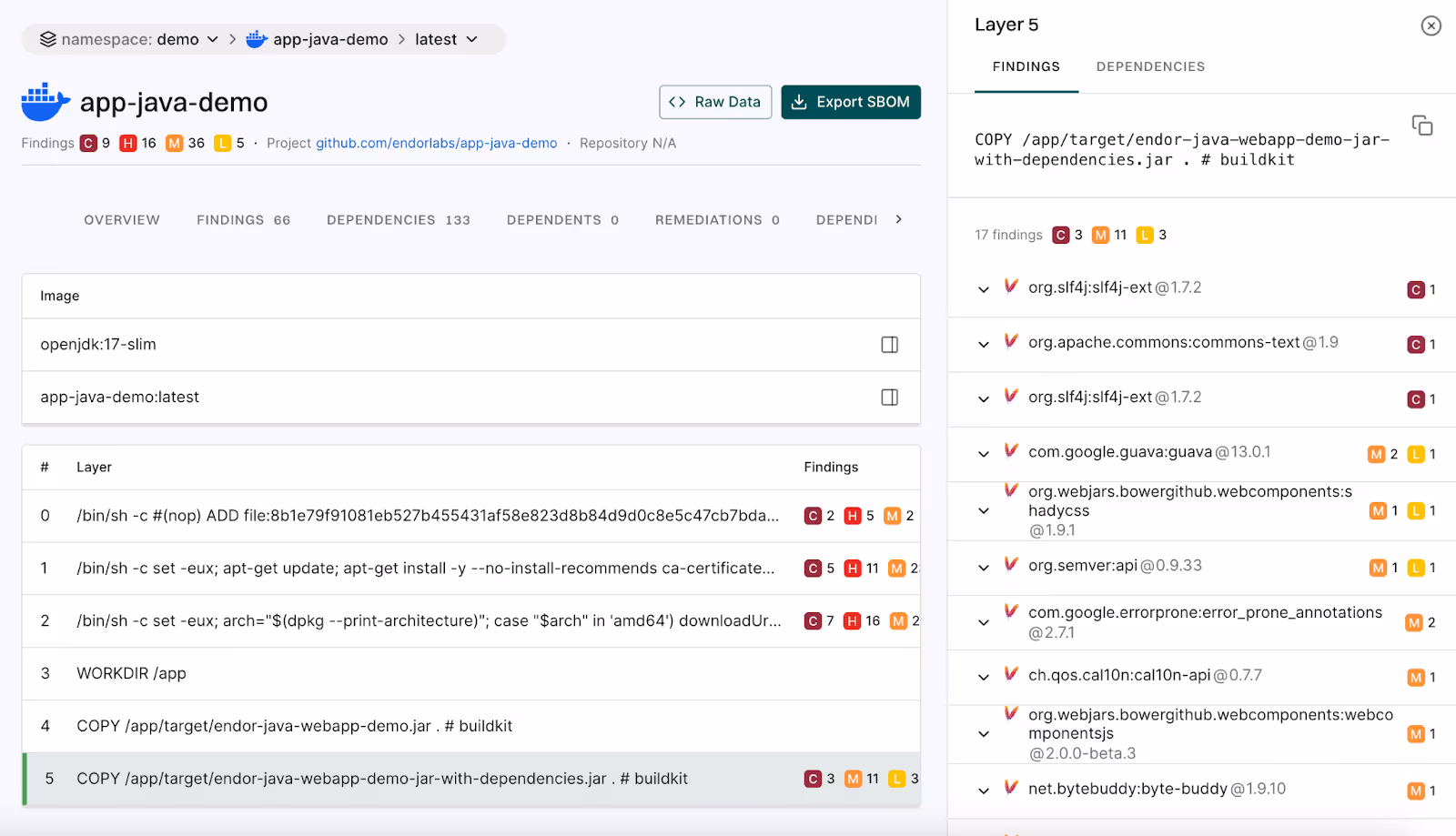
Task: Open the Dependents 0 tab
Action: point(563,220)
